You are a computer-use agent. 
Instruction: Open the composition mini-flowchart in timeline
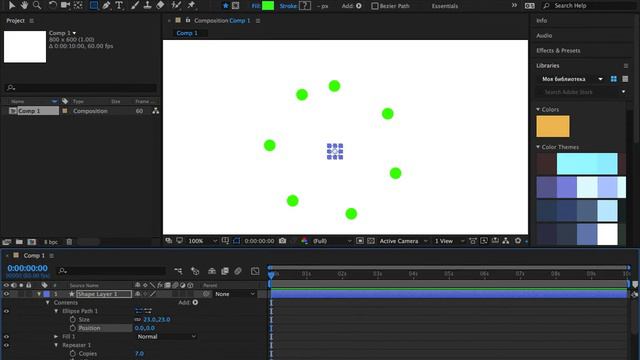click(178, 271)
